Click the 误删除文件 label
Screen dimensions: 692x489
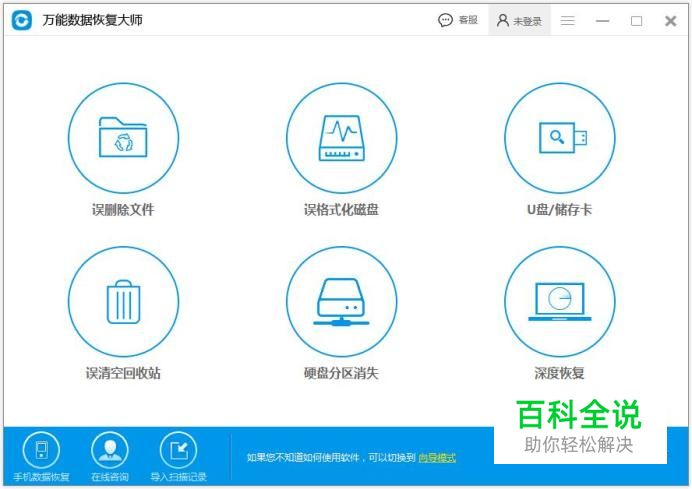[x=123, y=210]
